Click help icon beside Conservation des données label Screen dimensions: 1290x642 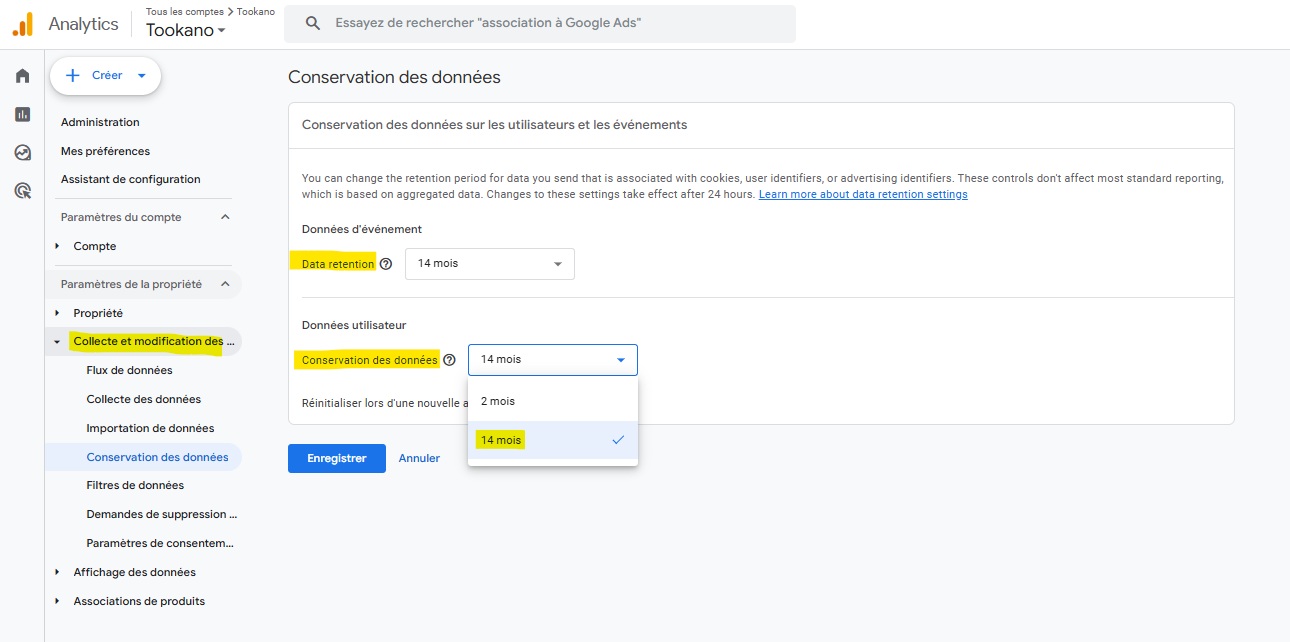click(449, 360)
